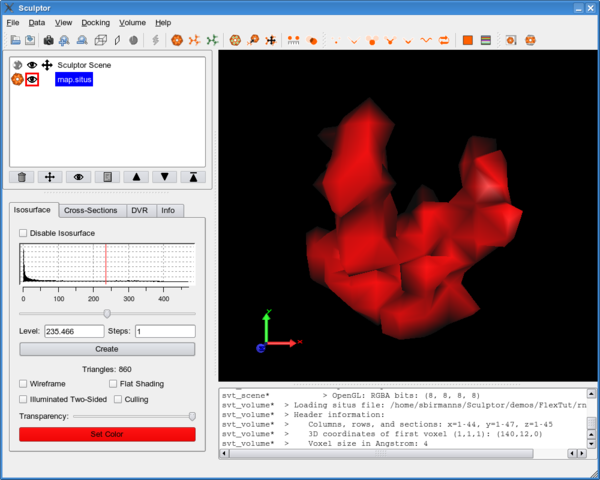600x480 pixels.
Task: Open the Volume menu
Action: 132,23
